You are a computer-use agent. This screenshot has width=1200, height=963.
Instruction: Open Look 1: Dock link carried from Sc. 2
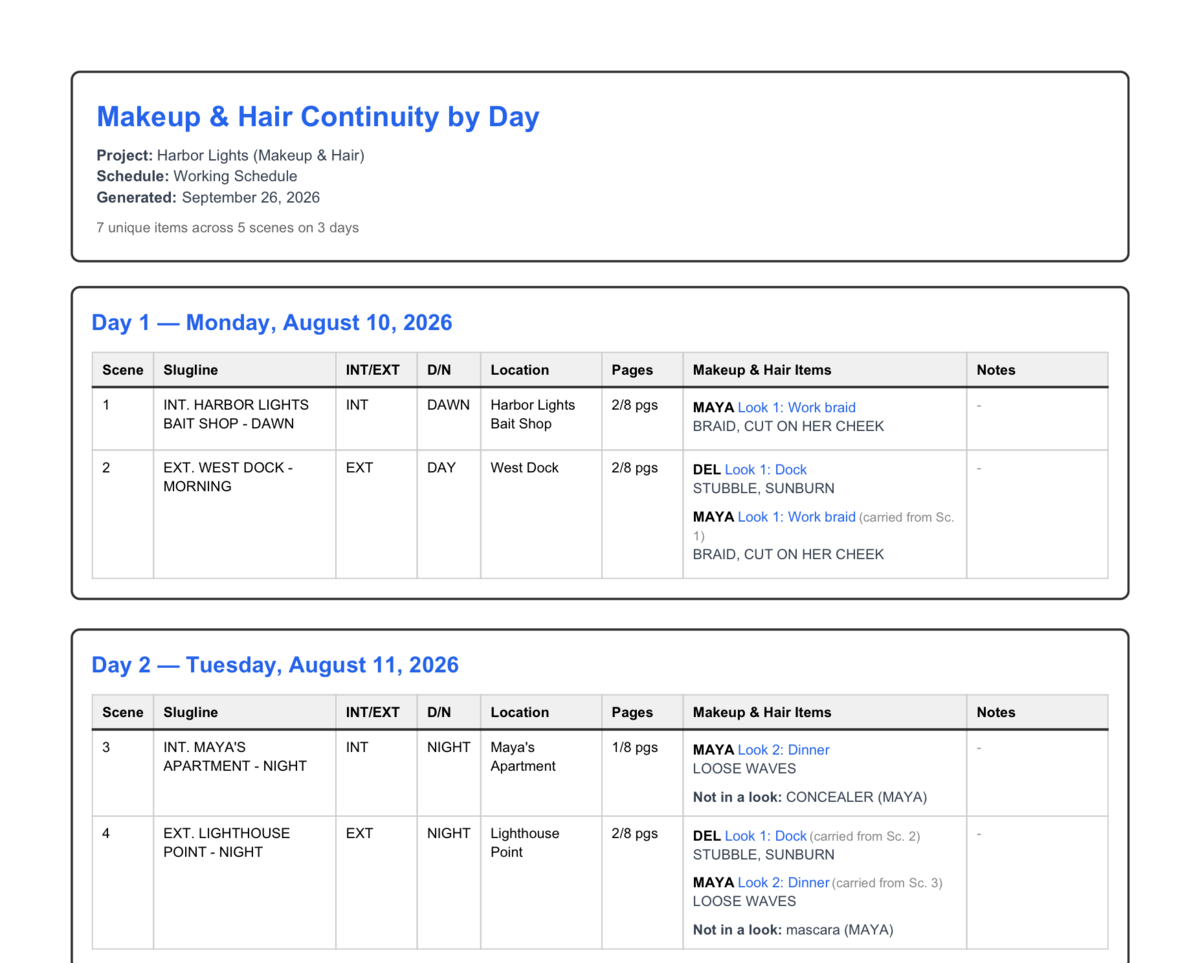(765, 836)
